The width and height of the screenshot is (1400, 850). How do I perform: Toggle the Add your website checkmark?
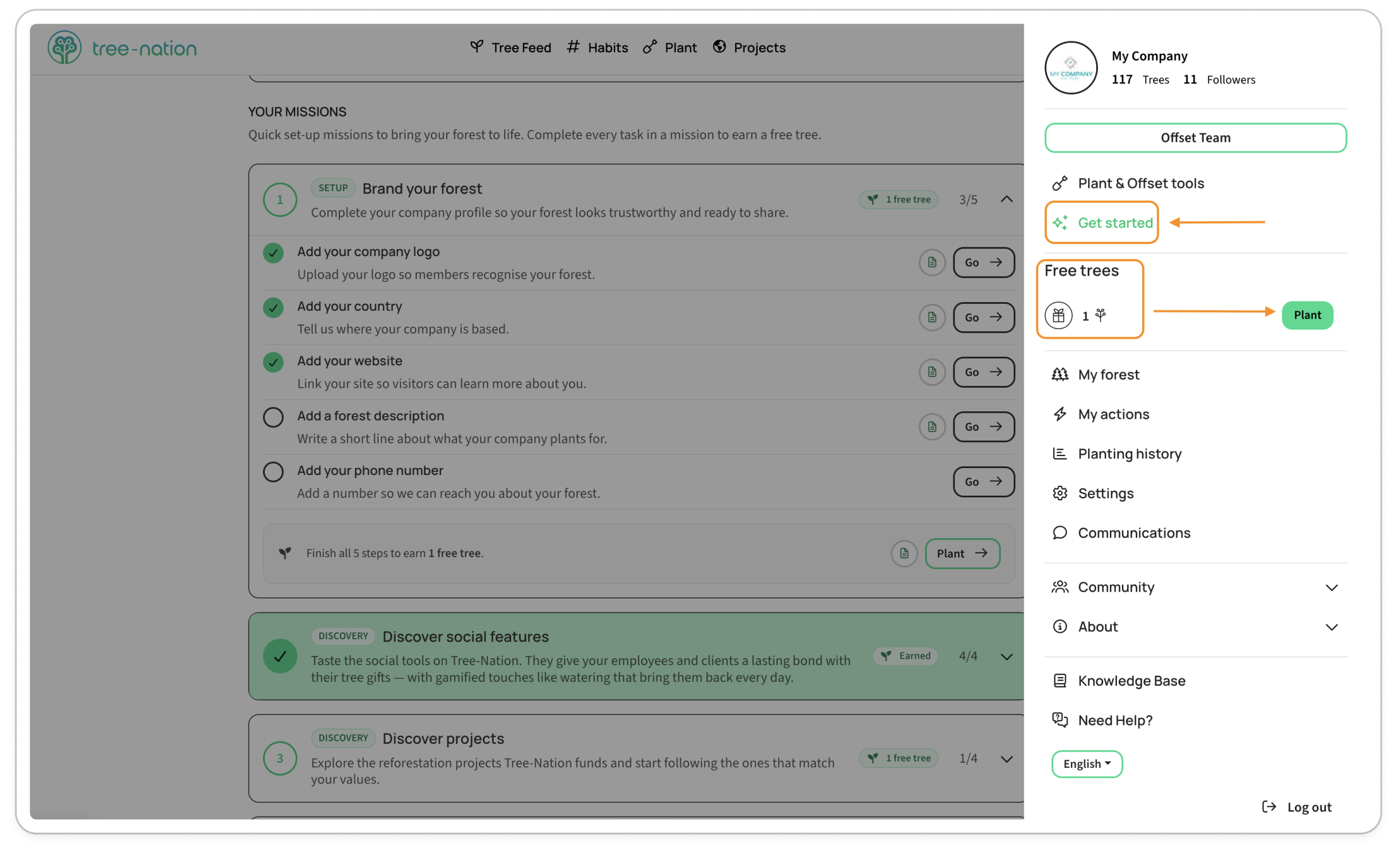[273, 362]
